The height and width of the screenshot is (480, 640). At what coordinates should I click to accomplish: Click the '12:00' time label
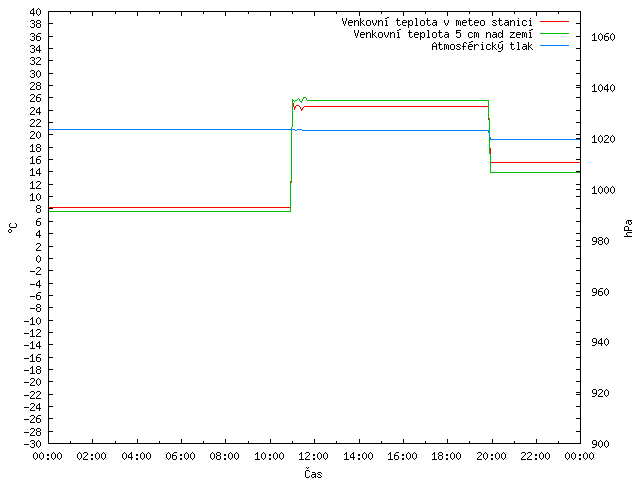(313, 456)
